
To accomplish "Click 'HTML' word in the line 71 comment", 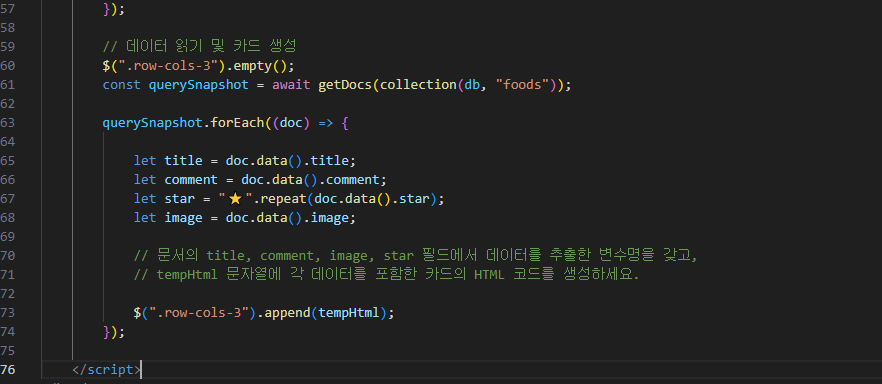I will (x=489, y=275).
